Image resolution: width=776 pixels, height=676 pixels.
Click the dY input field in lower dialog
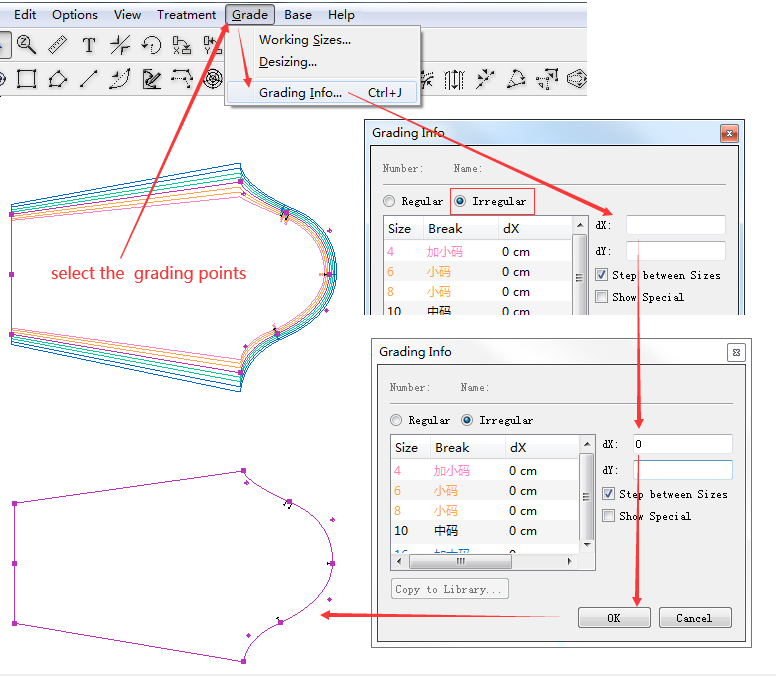(x=682, y=469)
